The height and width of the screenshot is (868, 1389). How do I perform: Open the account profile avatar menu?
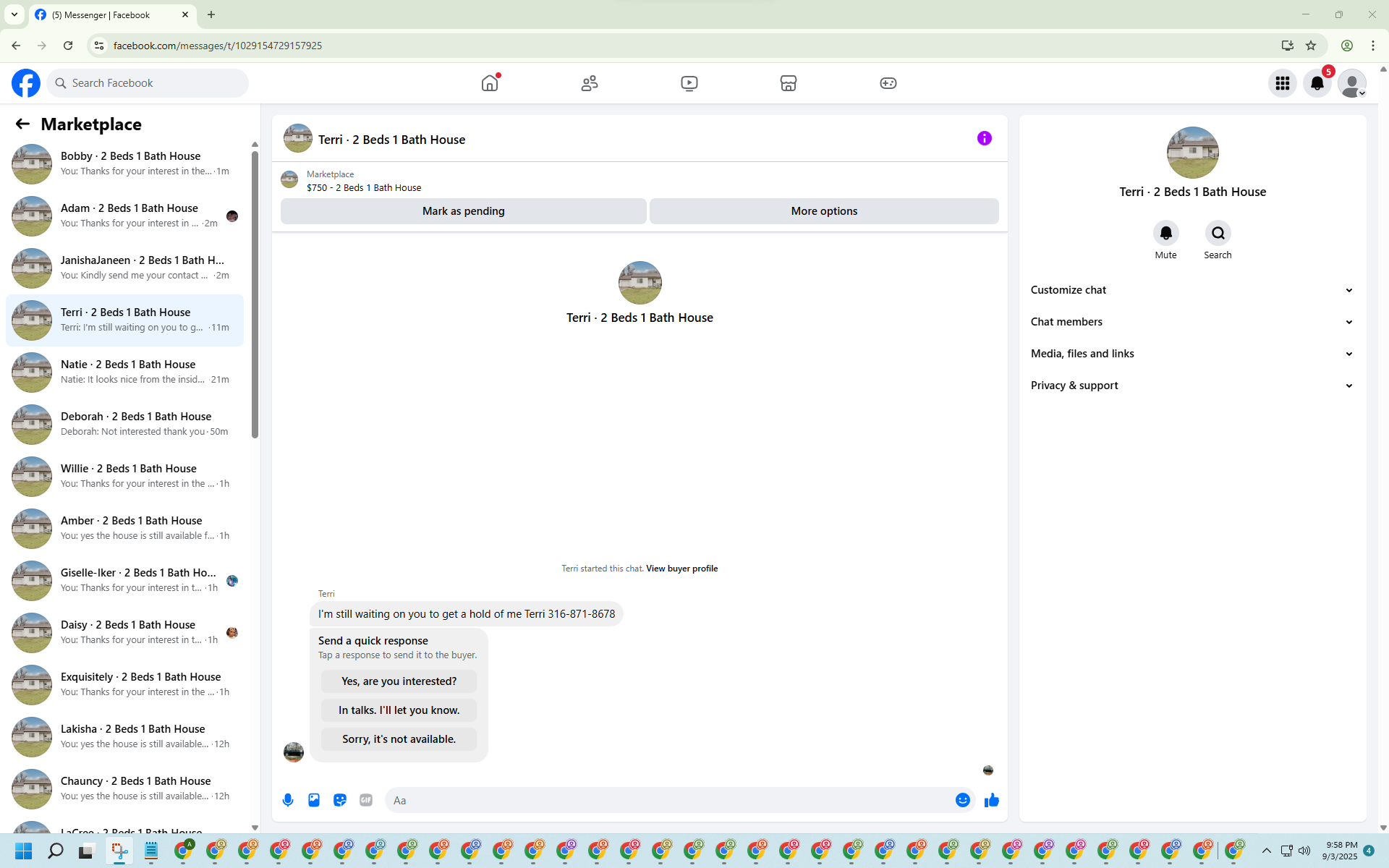tap(1352, 83)
